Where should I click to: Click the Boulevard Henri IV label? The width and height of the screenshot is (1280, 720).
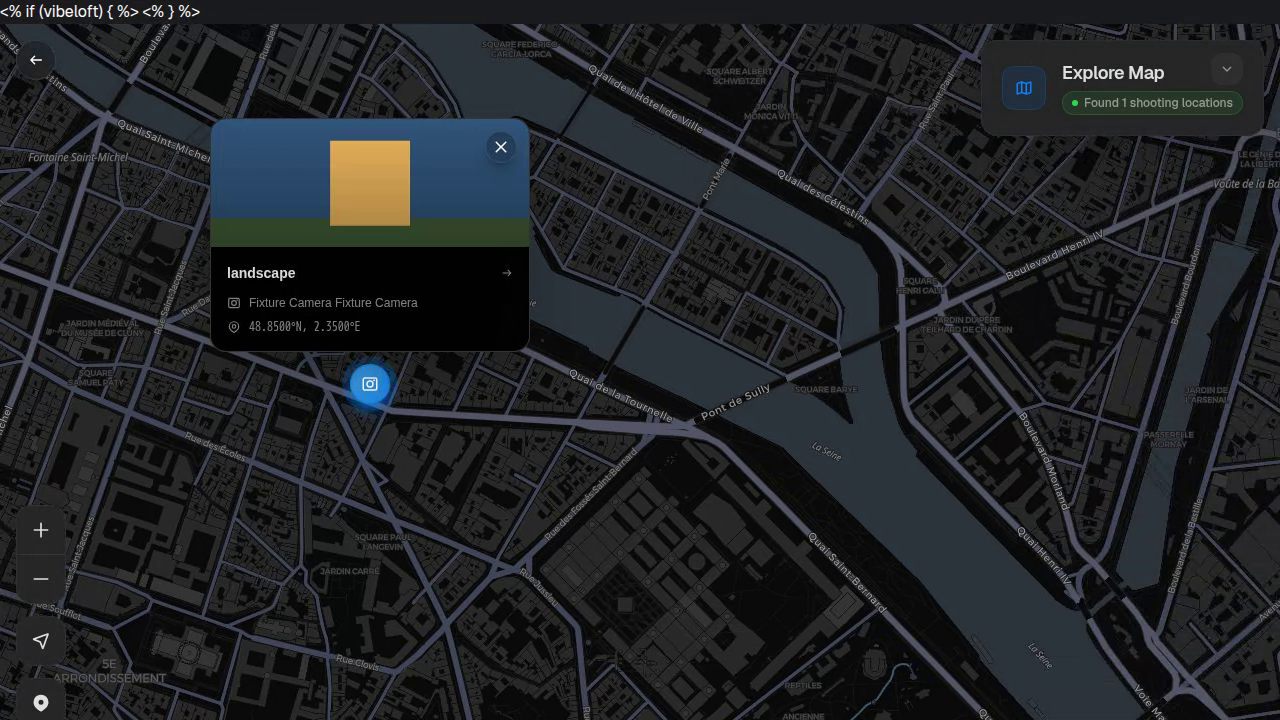(1055, 254)
